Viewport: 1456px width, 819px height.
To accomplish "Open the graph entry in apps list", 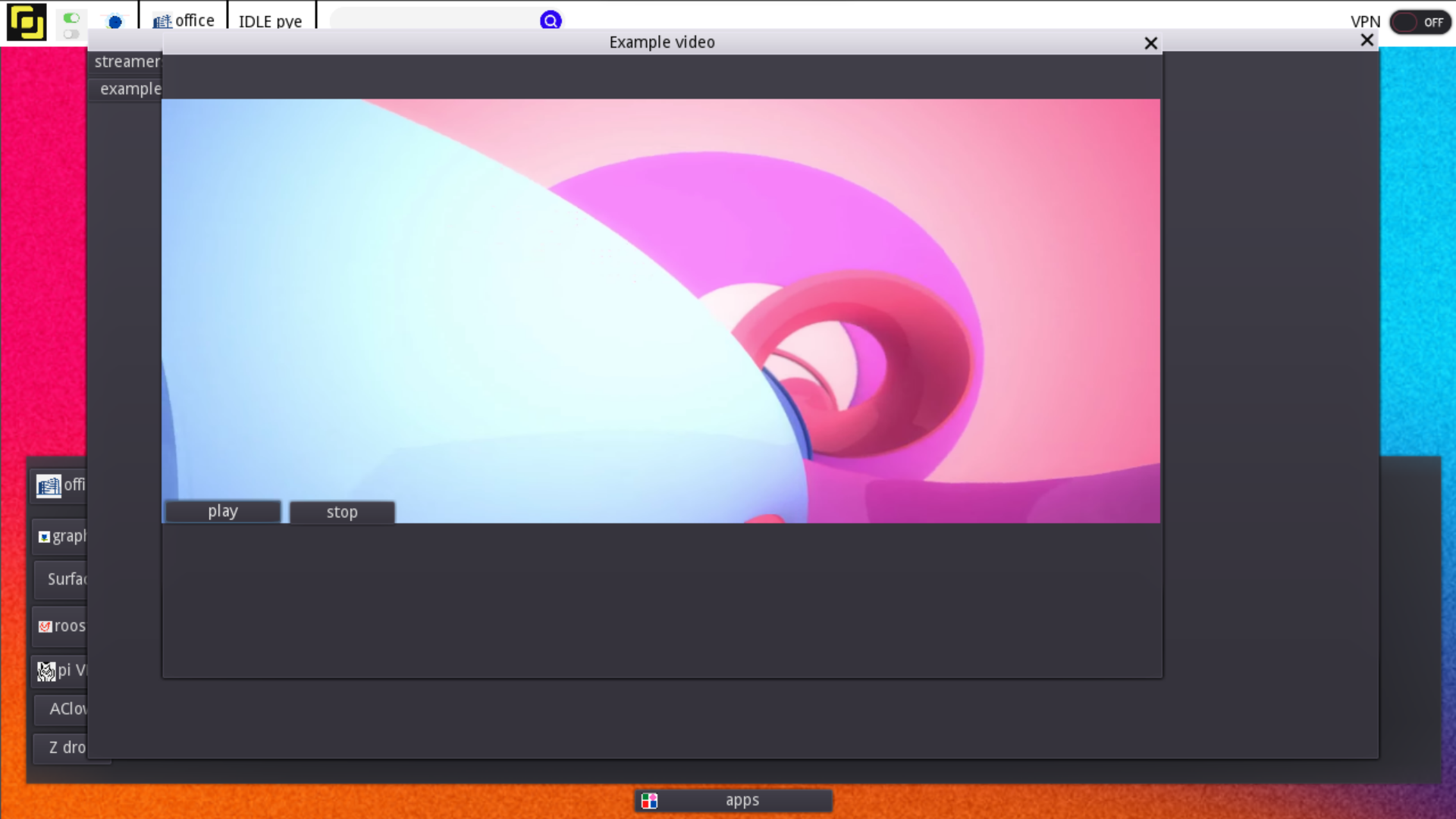I will (x=60, y=537).
